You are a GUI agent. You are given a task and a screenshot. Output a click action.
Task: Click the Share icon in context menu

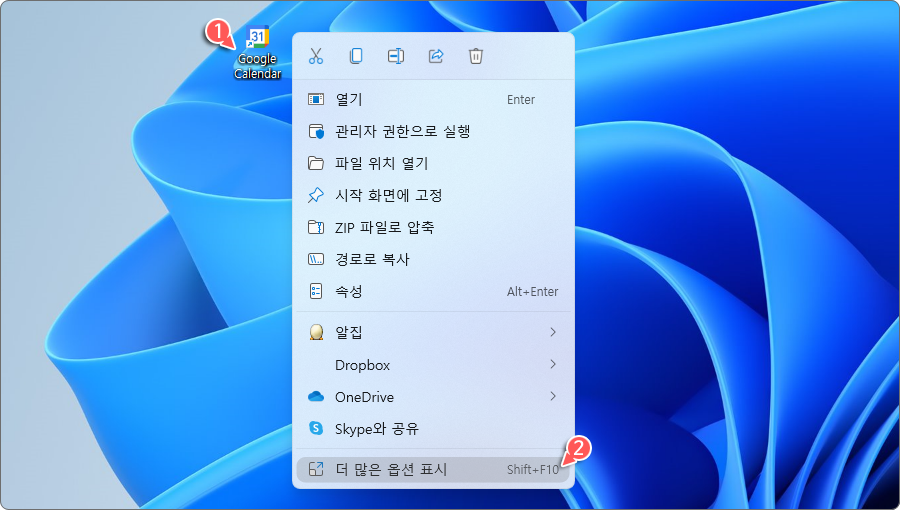(x=436, y=56)
